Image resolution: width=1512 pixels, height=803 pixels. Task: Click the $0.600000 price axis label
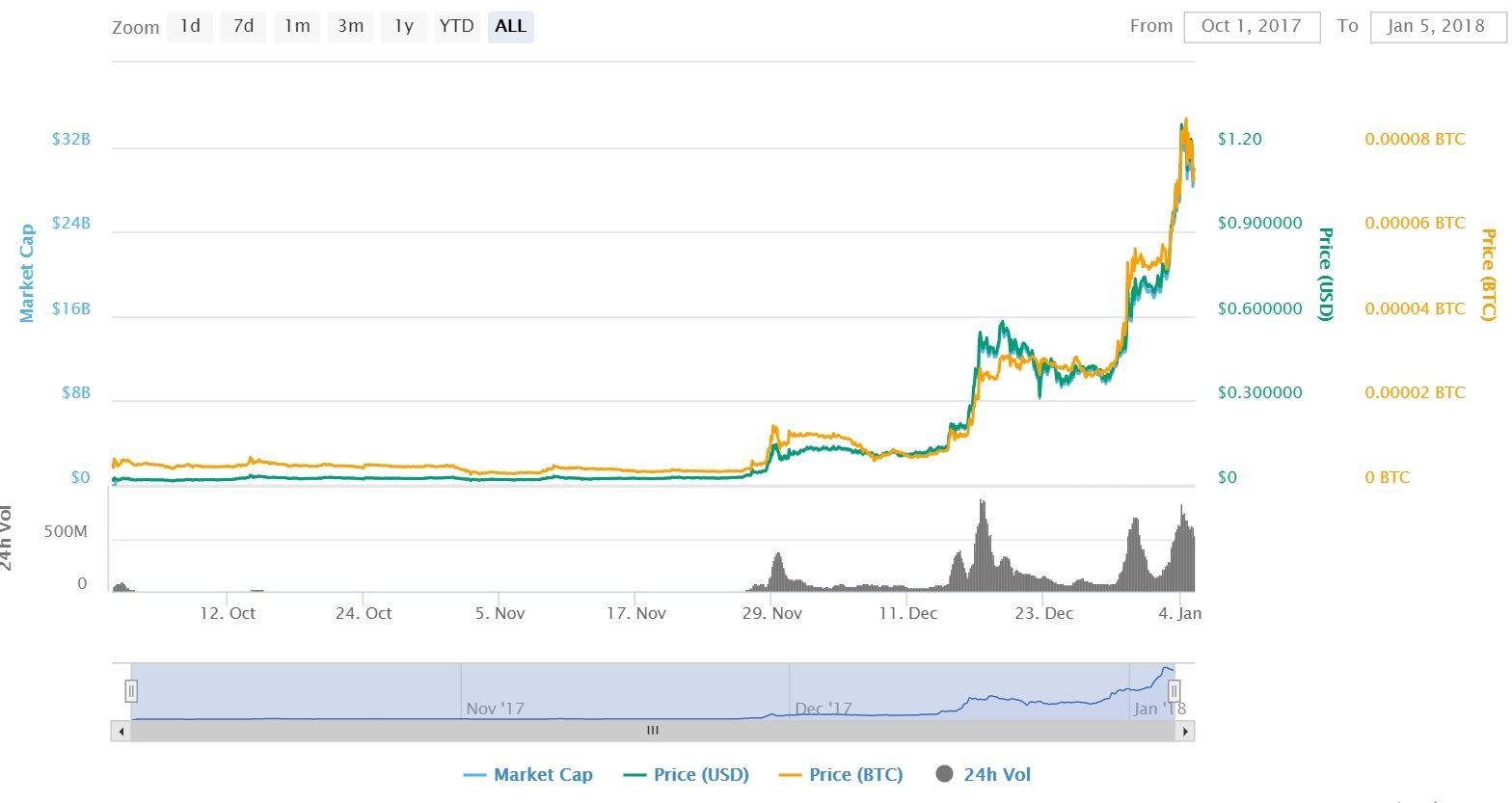point(1260,308)
